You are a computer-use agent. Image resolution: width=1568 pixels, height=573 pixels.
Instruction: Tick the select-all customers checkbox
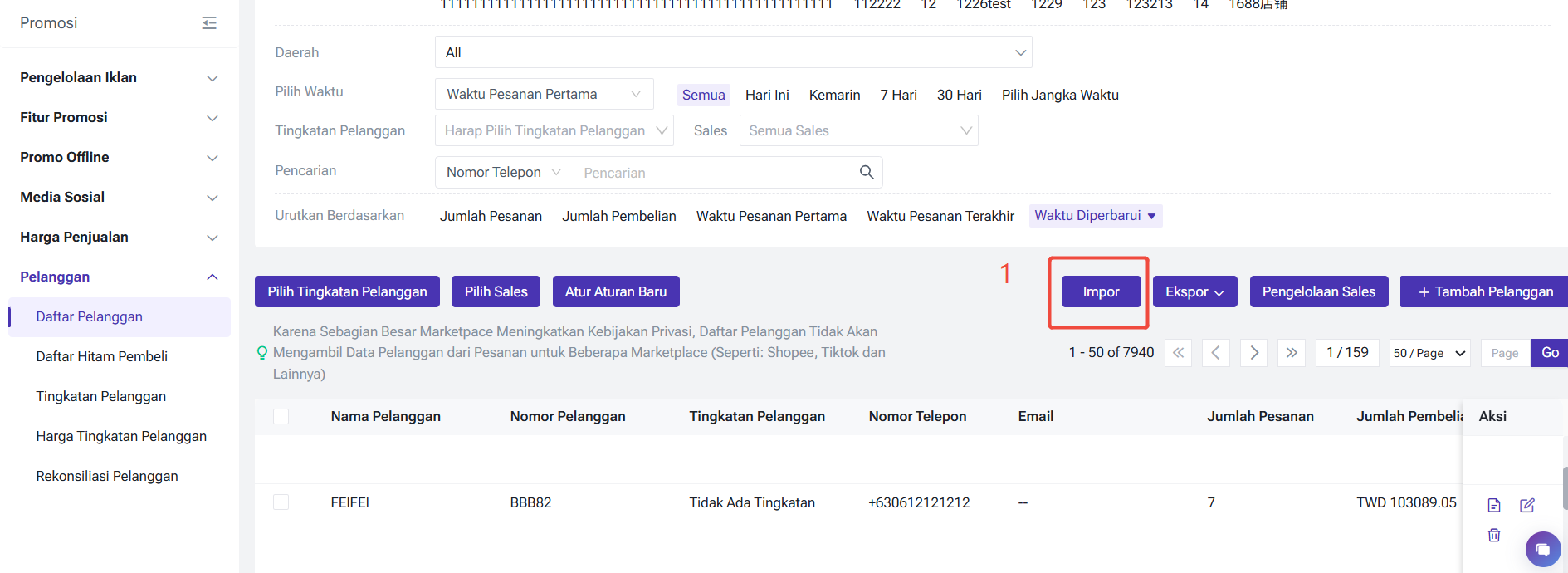(281, 416)
